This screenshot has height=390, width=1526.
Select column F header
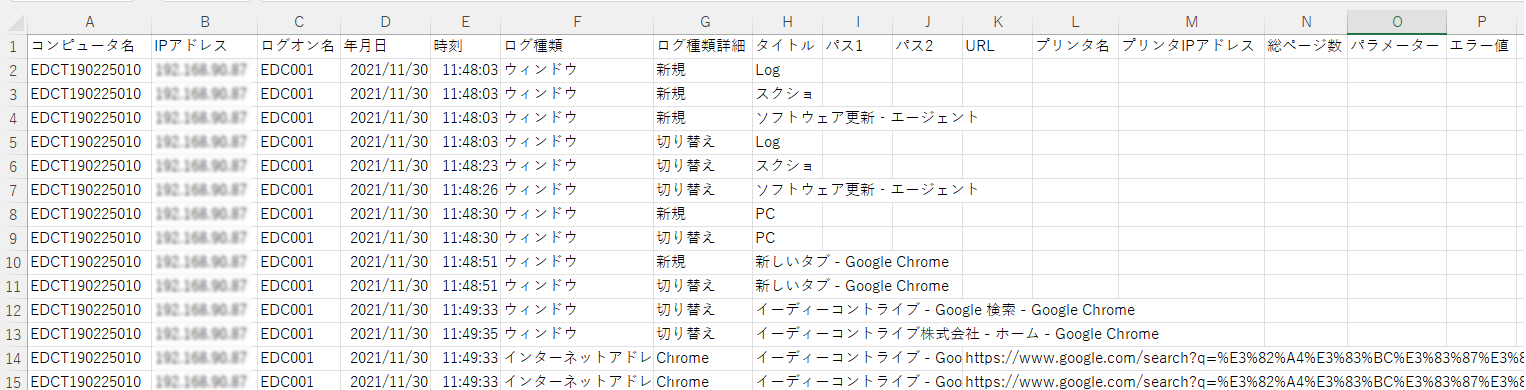point(576,22)
